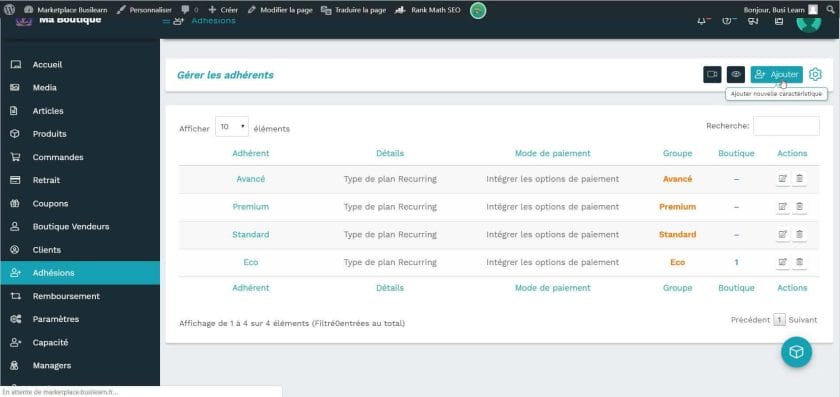Click the video tutorial camera icon
The image size is (840, 397).
pos(712,74)
